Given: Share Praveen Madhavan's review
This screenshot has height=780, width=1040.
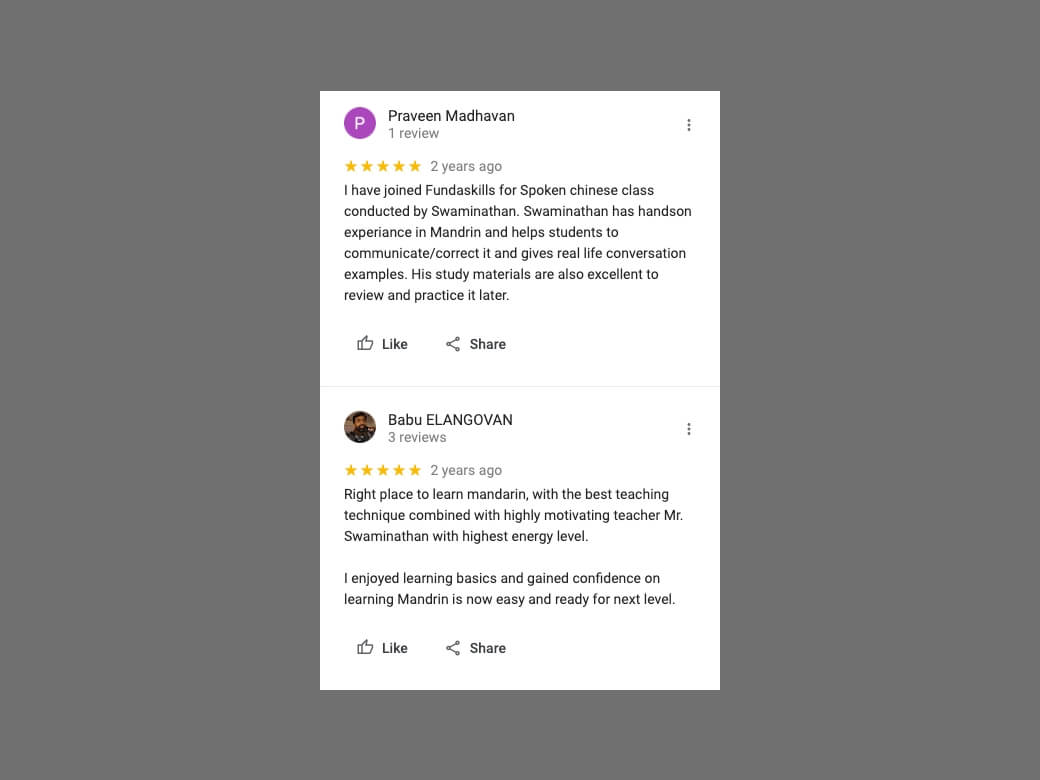Looking at the screenshot, I should pos(476,344).
